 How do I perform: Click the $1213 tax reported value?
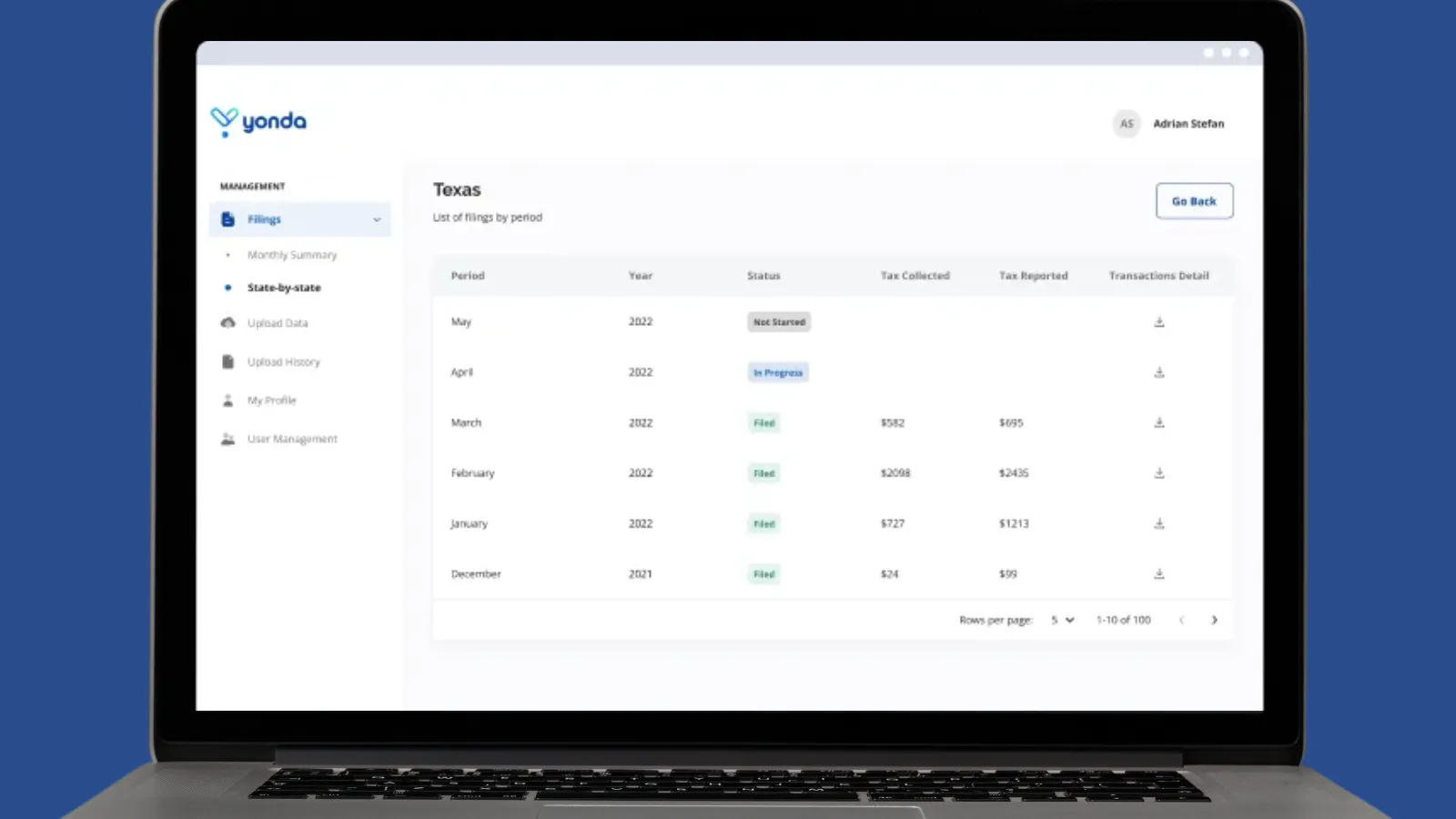click(1014, 523)
